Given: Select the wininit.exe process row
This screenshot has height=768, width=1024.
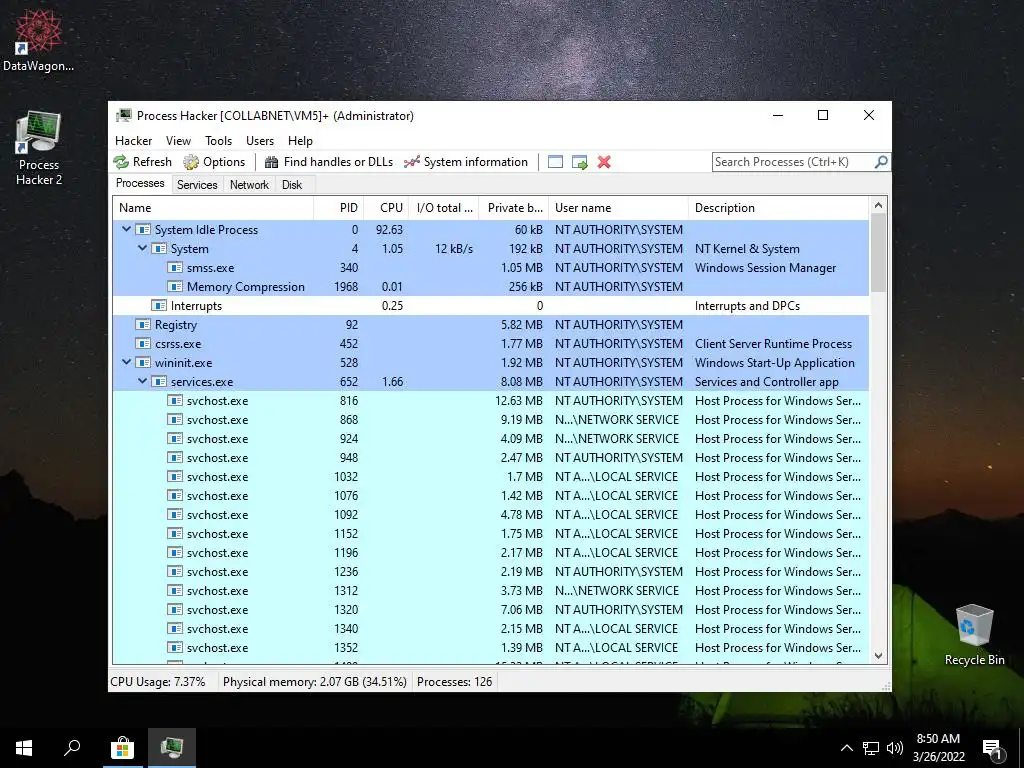Looking at the screenshot, I should point(490,362).
